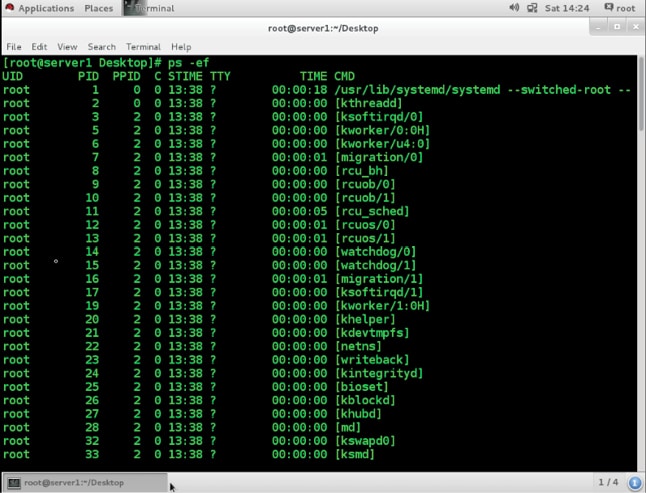The image size is (646, 493).
Task: Click the [rcu_bh] process entry
Action: (x=362, y=171)
